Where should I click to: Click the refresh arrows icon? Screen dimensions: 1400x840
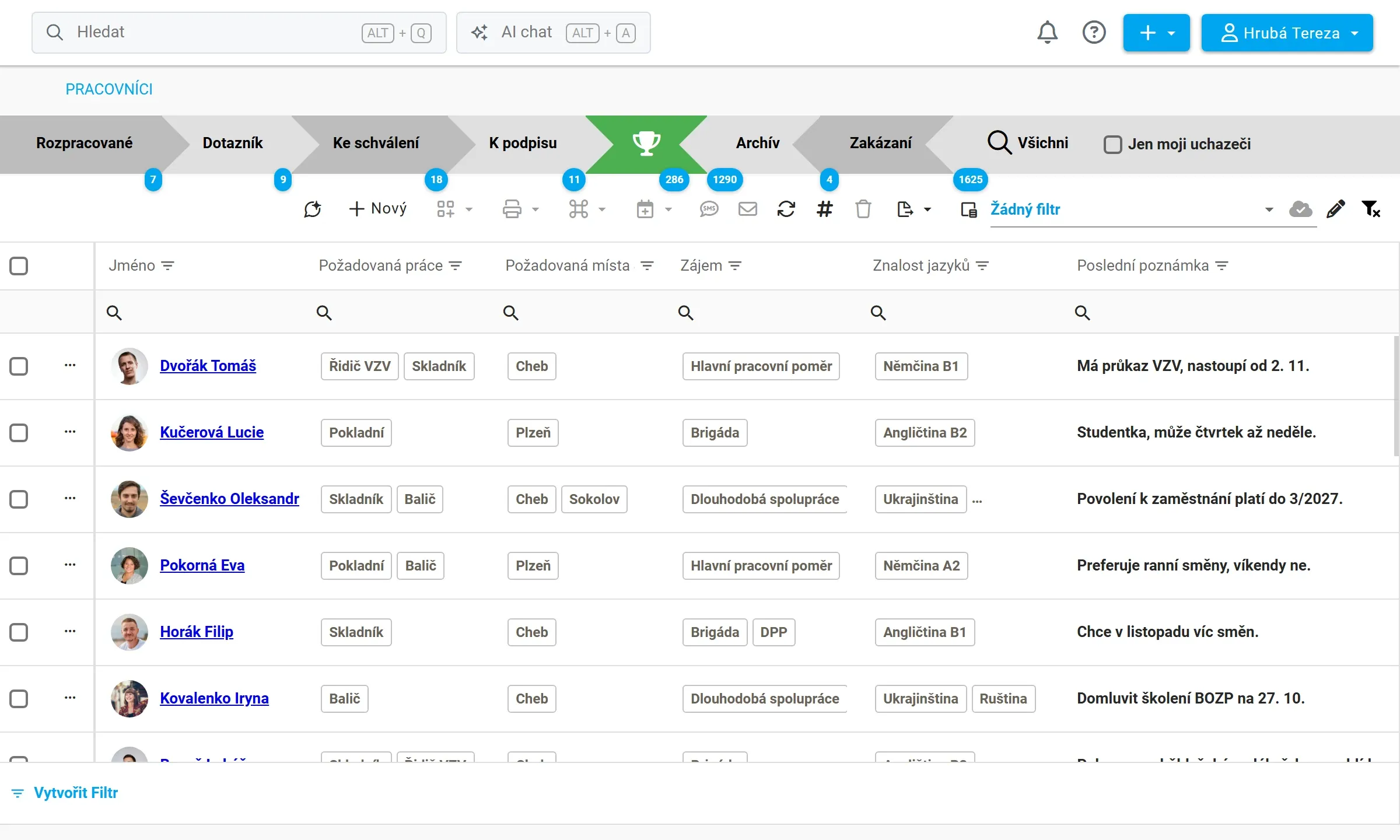click(786, 209)
